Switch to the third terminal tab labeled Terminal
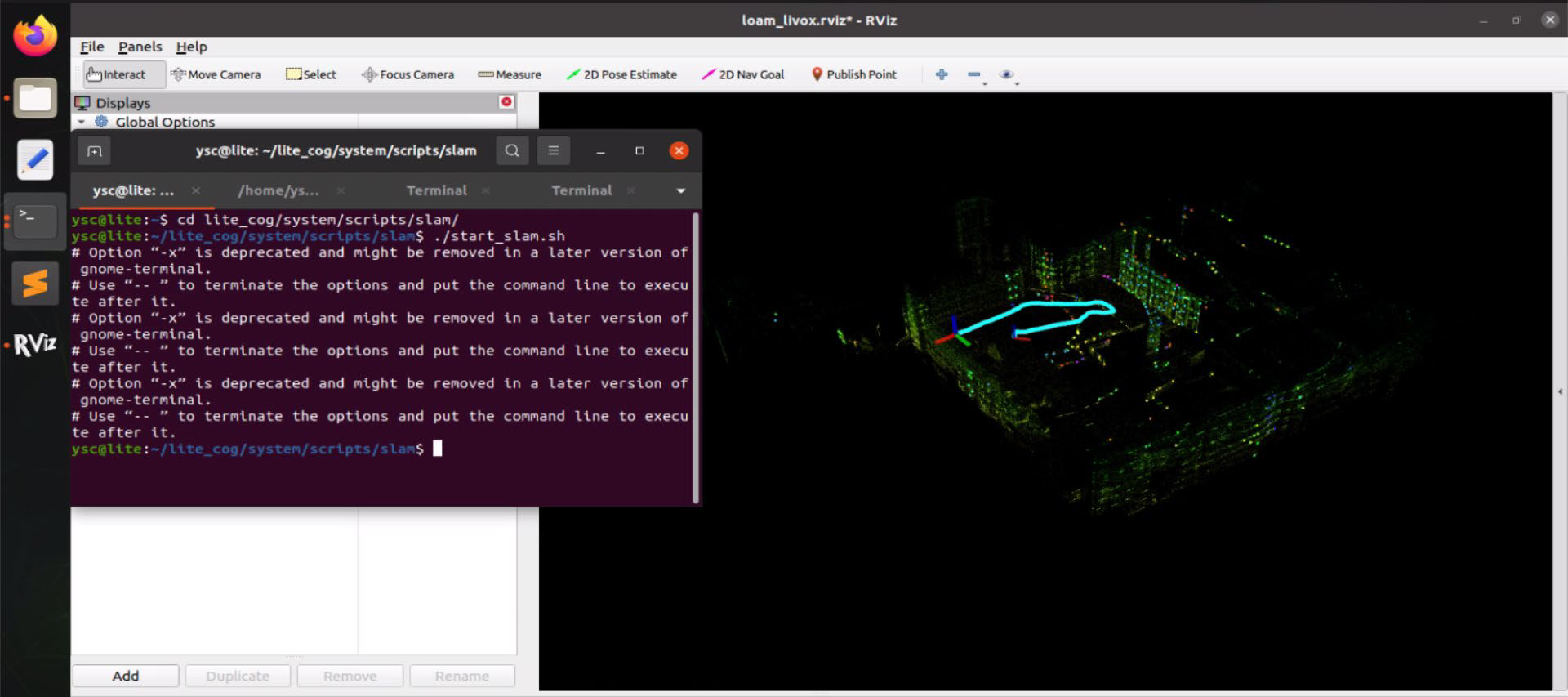Screen dimensions: 1568x697 [437, 190]
